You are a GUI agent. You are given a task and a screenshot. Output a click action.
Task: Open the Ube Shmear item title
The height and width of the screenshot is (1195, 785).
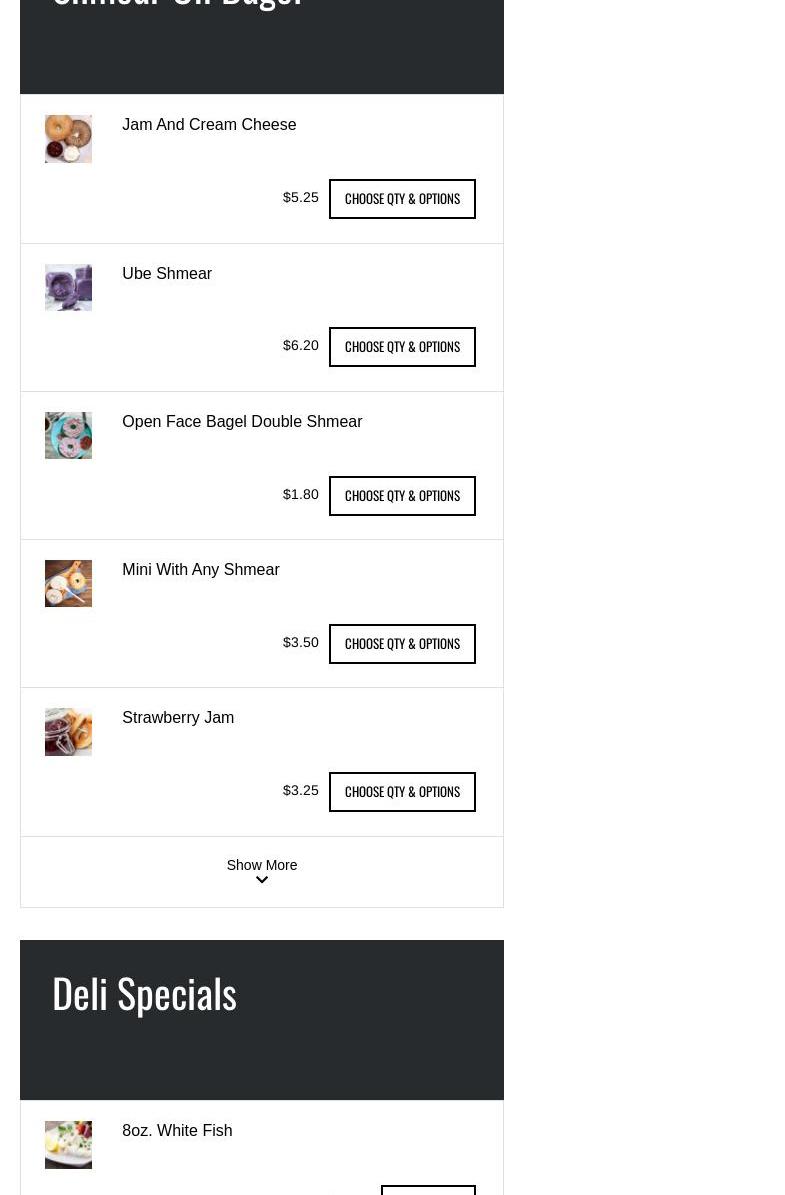pos(167,274)
